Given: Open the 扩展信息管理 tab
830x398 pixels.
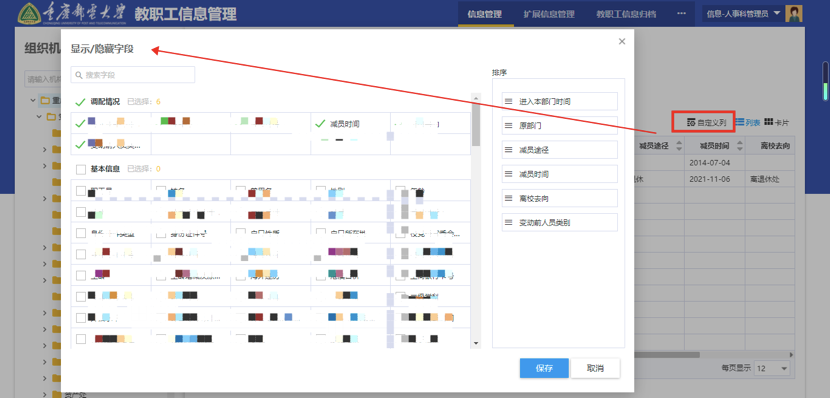Looking at the screenshot, I should [549, 14].
